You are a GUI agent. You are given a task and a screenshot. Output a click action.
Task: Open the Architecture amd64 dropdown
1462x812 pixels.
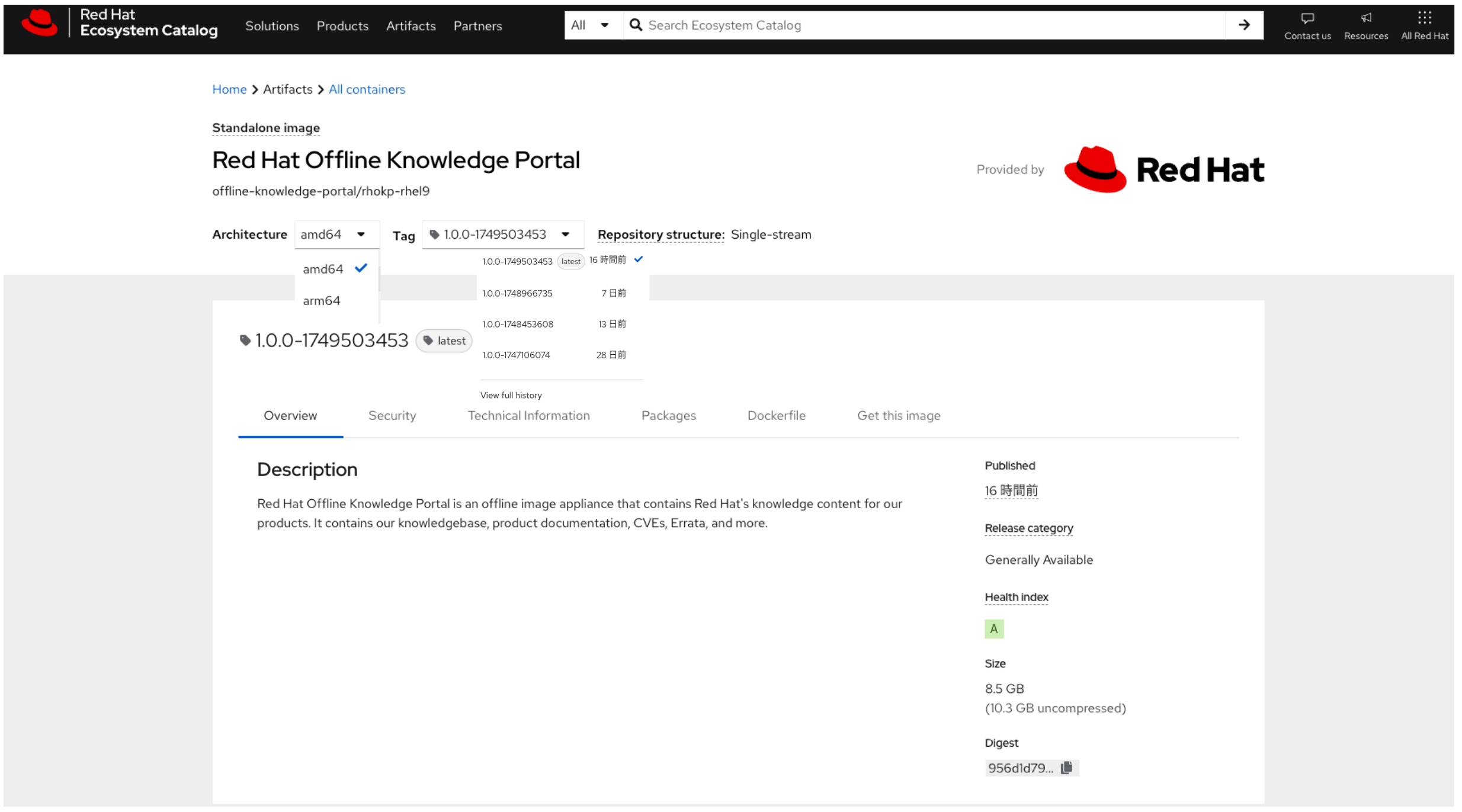[x=336, y=235]
